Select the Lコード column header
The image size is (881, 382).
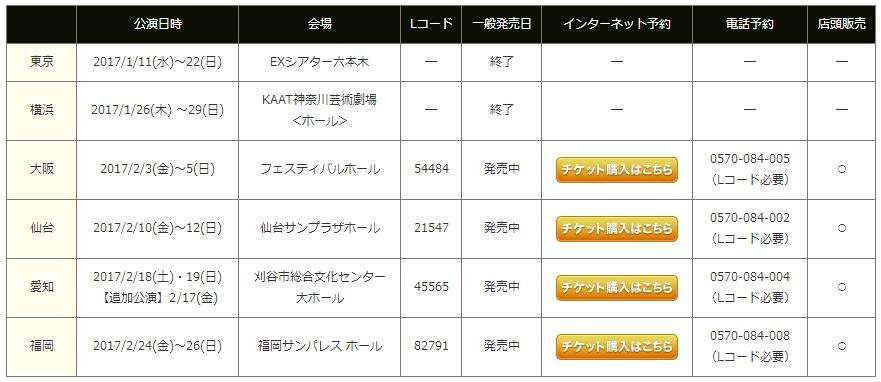coord(431,24)
